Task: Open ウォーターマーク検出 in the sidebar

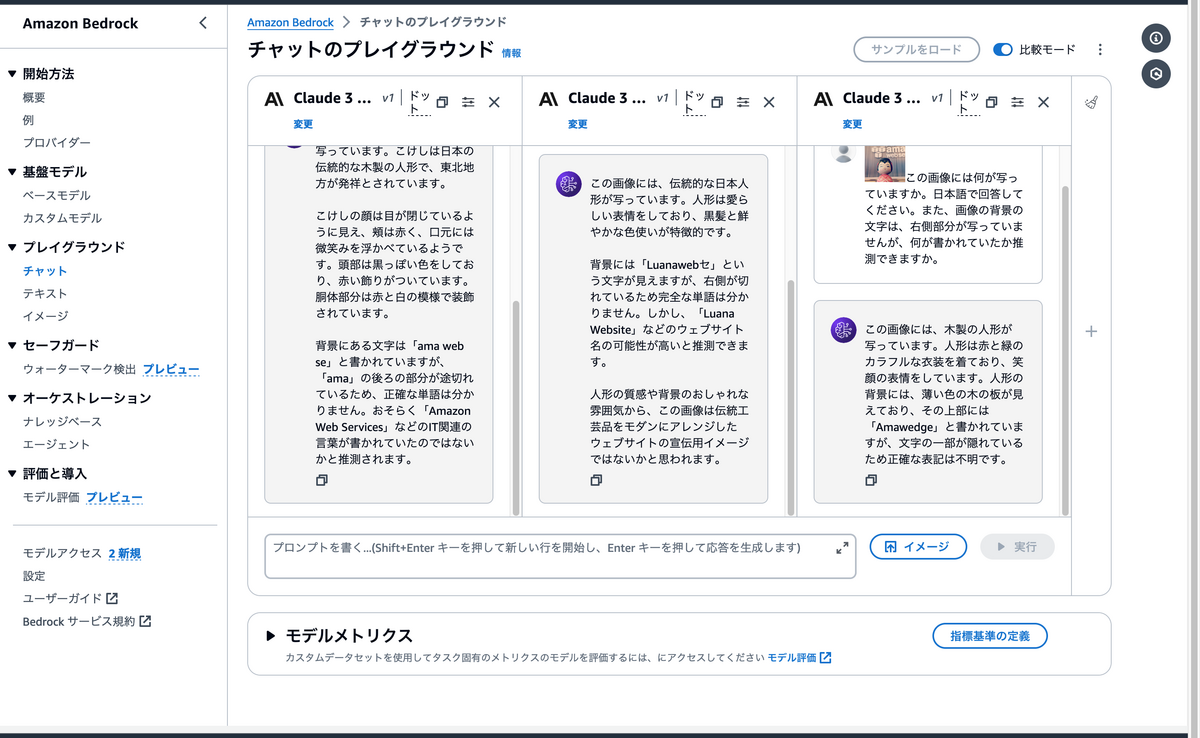Action: 79,369
